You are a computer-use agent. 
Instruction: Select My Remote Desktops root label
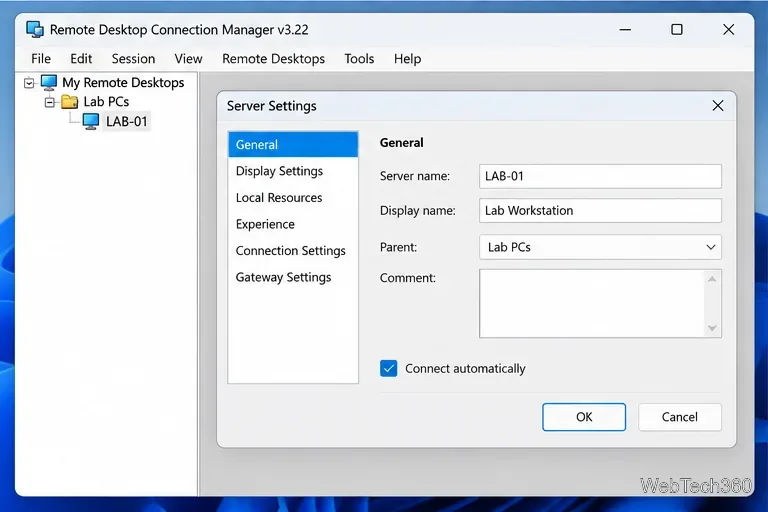click(x=123, y=82)
